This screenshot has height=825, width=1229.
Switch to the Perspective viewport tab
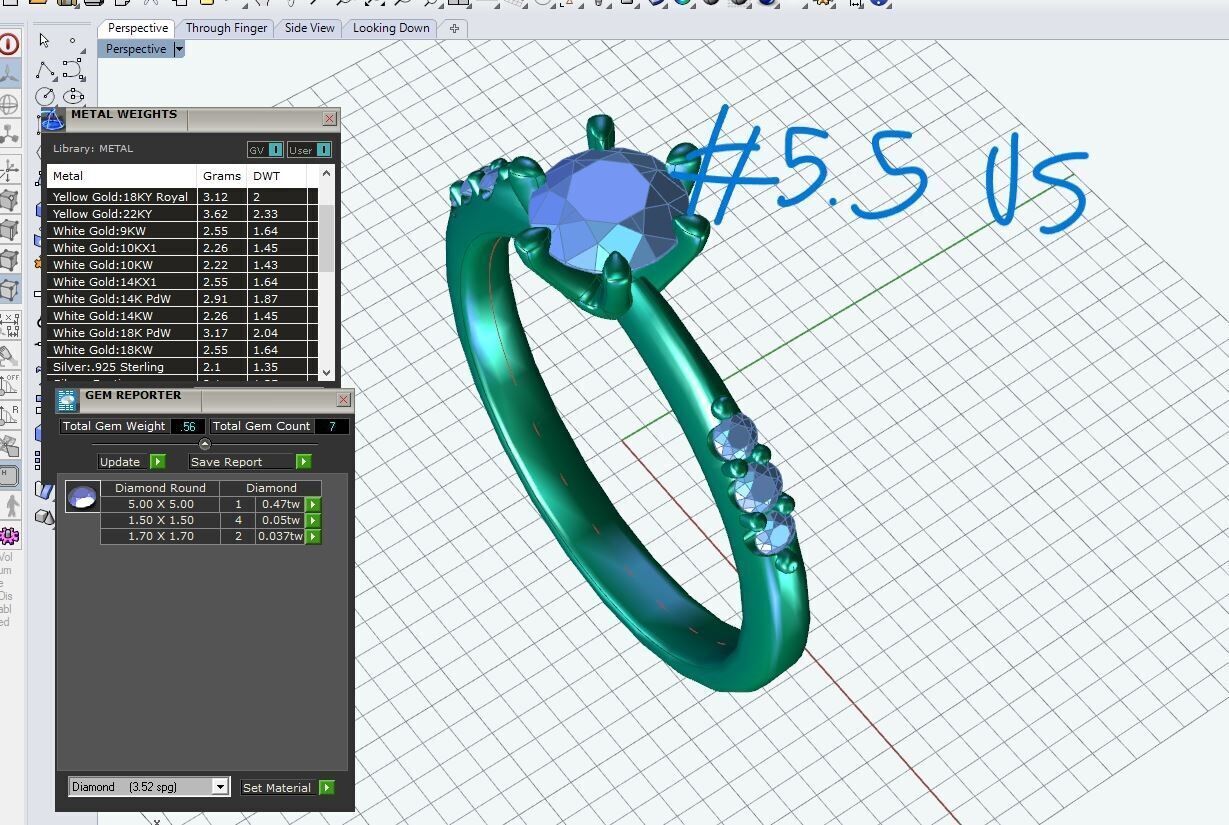tap(138, 28)
